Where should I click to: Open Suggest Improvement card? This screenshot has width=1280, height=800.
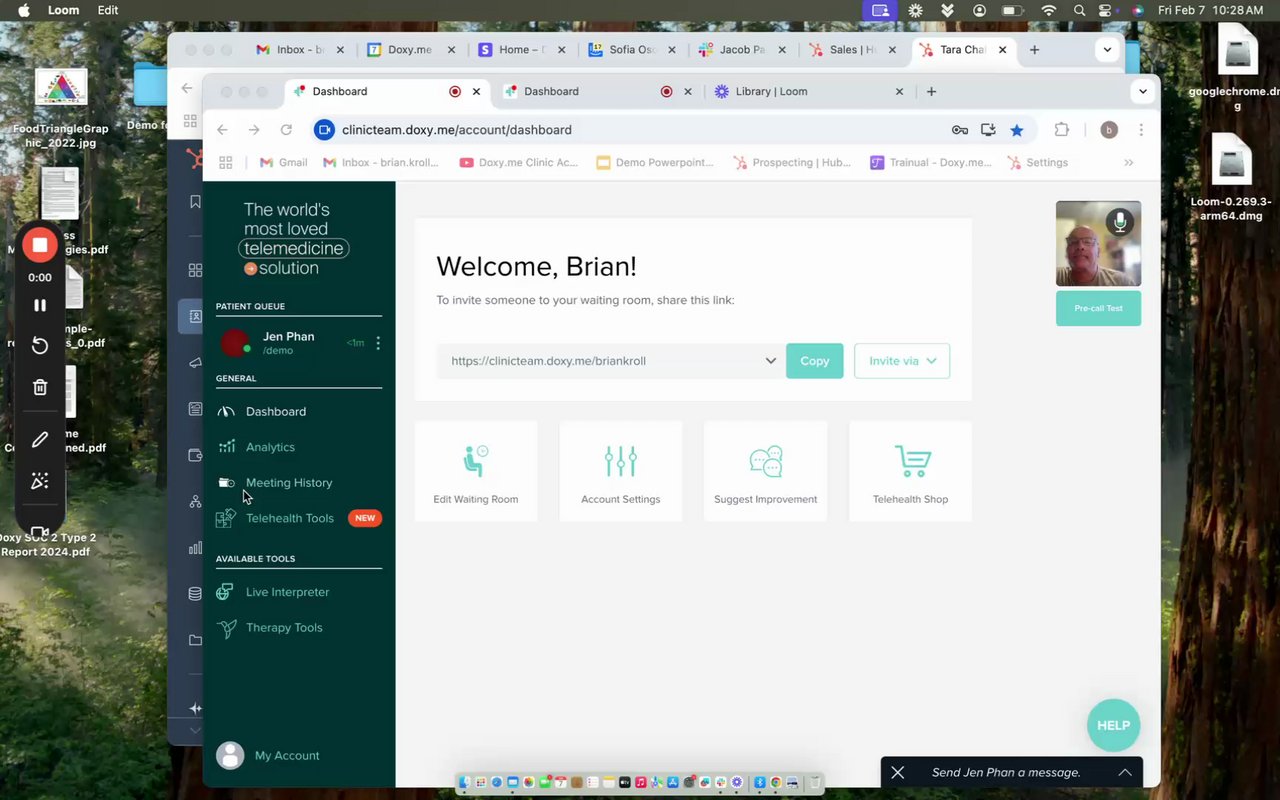766,471
